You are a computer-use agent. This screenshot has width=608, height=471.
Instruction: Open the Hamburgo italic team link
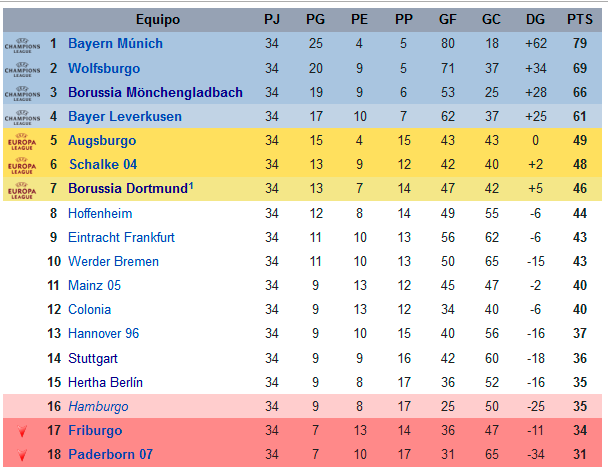point(98,406)
